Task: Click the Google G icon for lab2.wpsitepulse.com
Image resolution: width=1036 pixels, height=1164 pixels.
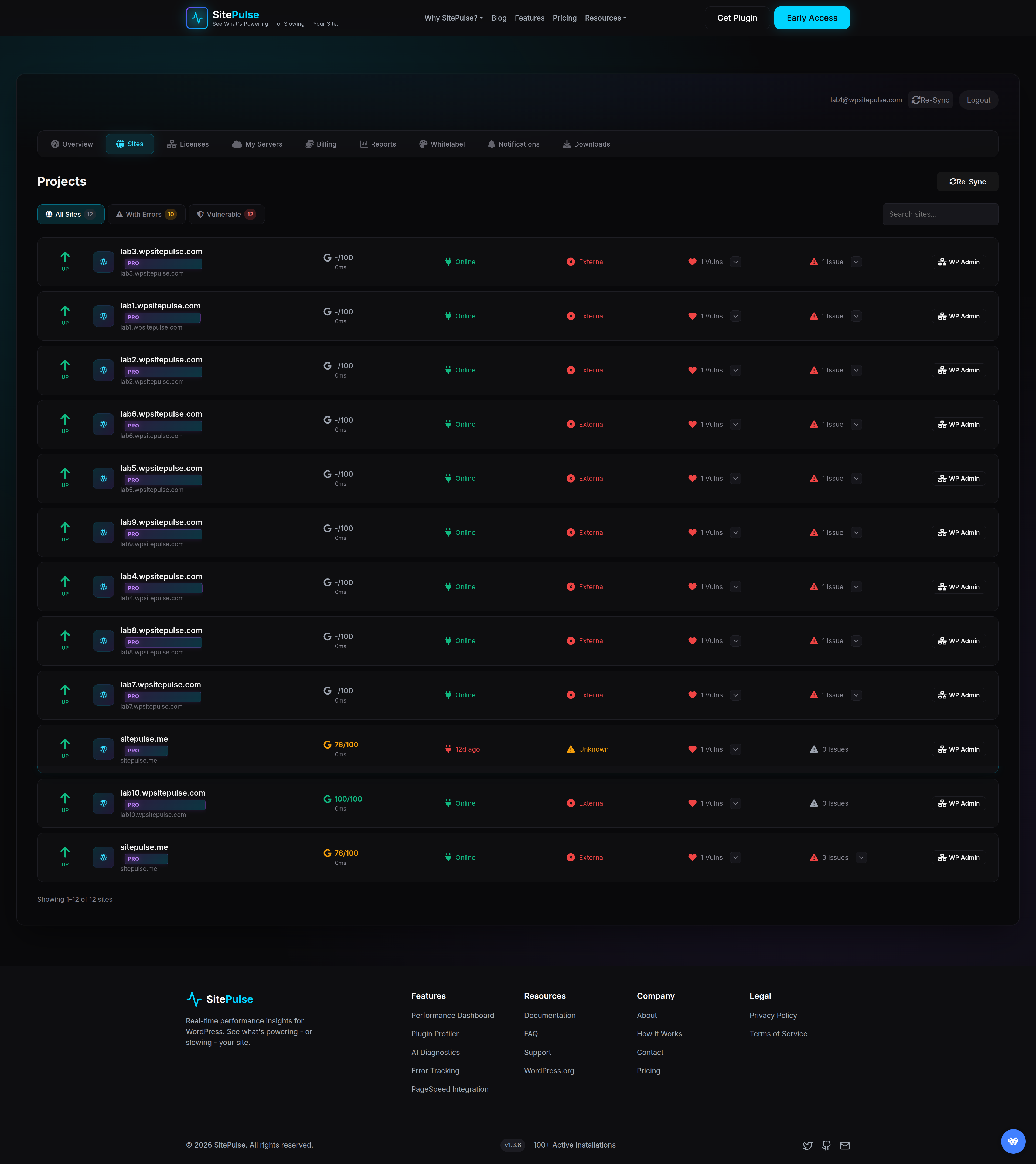Action: (327, 366)
